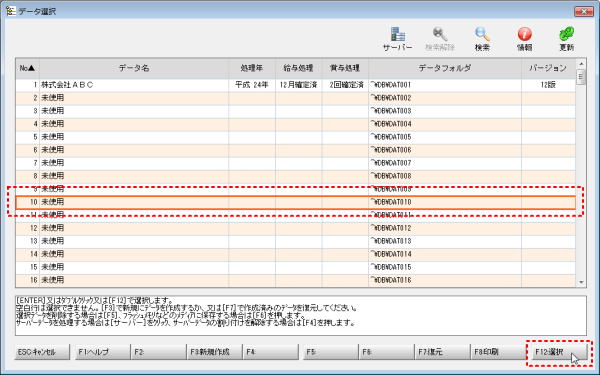The width and height of the screenshot is (600, 375).
Task: Click the empty F5 button
Action: [x=331, y=352]
